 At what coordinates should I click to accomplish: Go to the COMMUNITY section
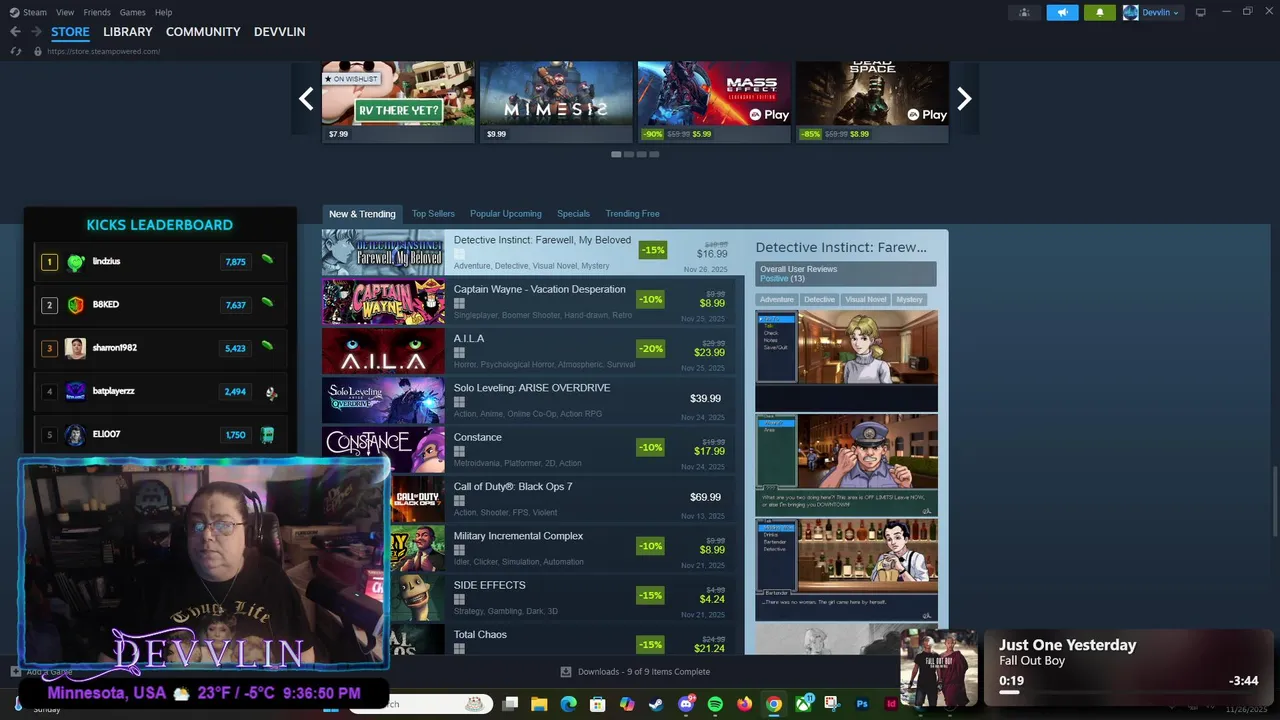(203, 32)
